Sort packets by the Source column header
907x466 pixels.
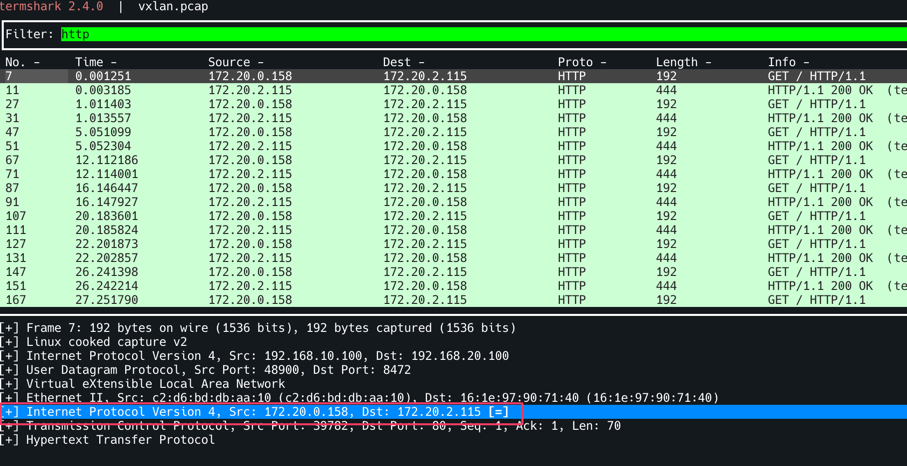click(x=235, y=62)
